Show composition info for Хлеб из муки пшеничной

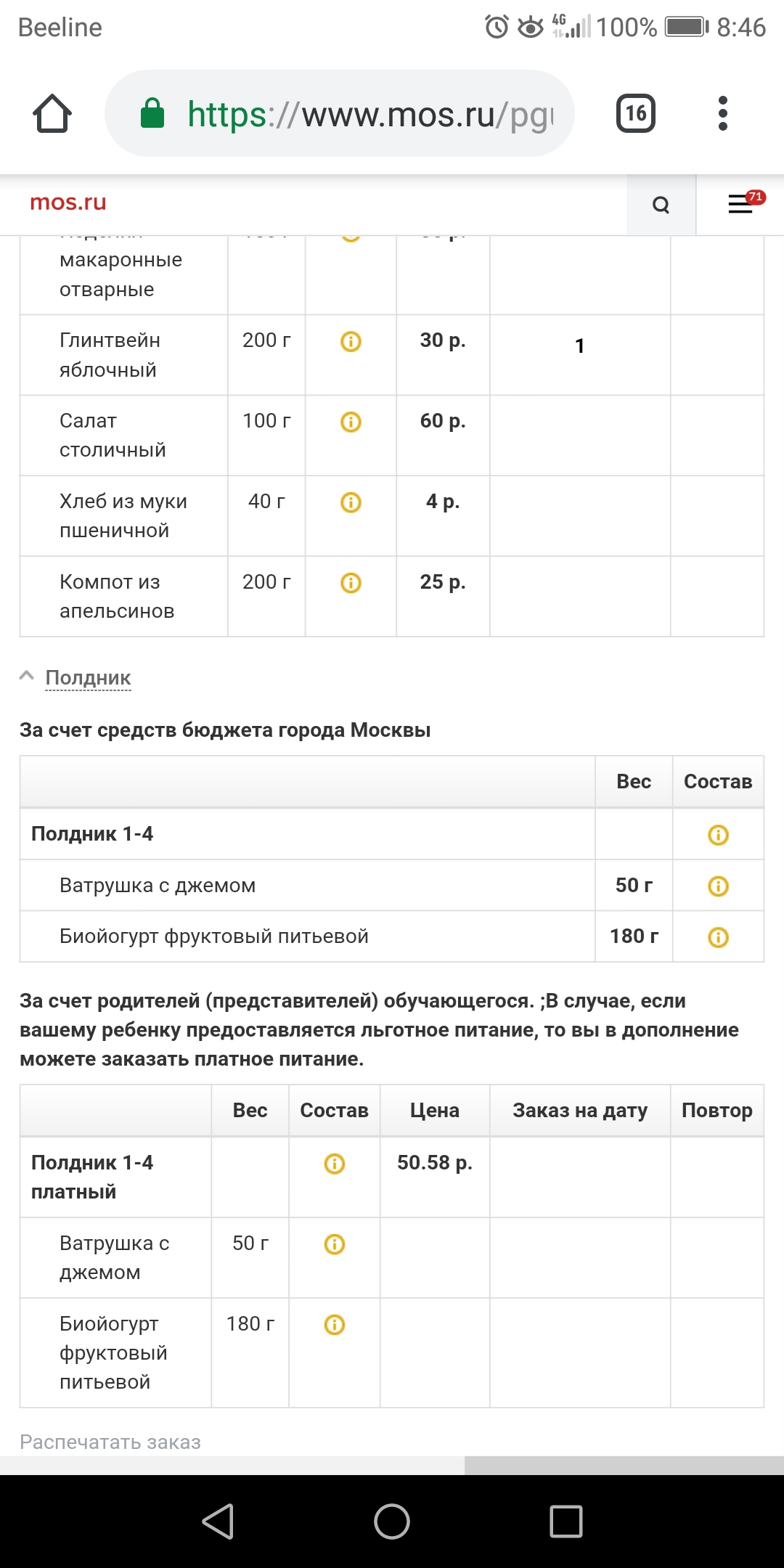click(351, 502)
